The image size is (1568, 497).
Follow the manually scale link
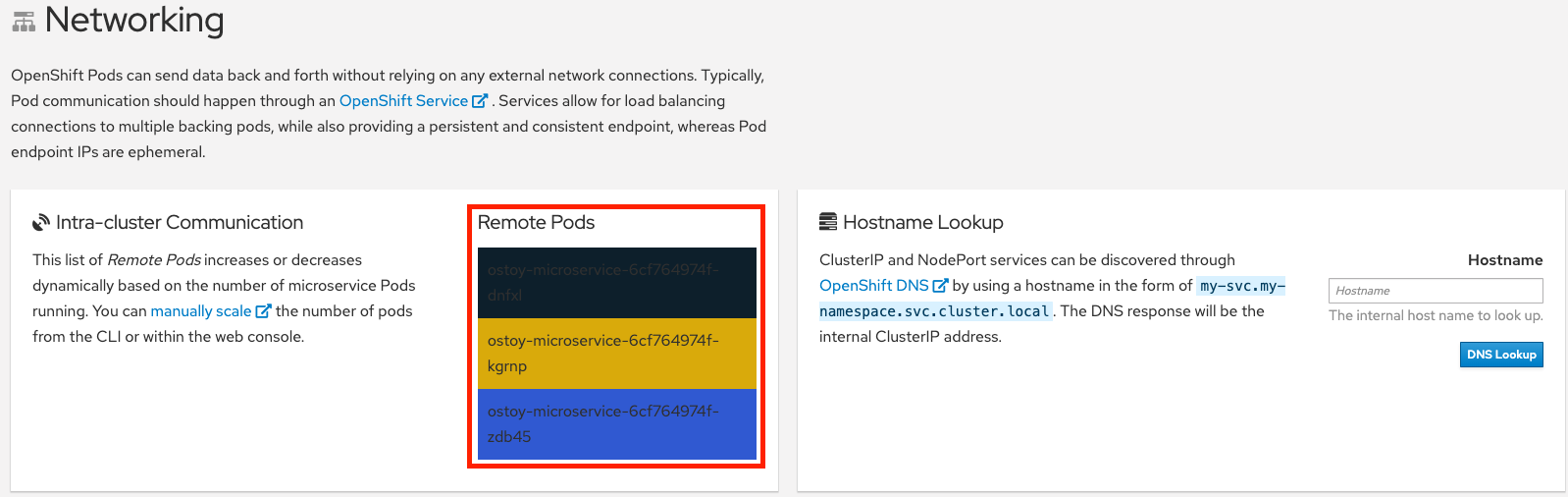[200, 311]
